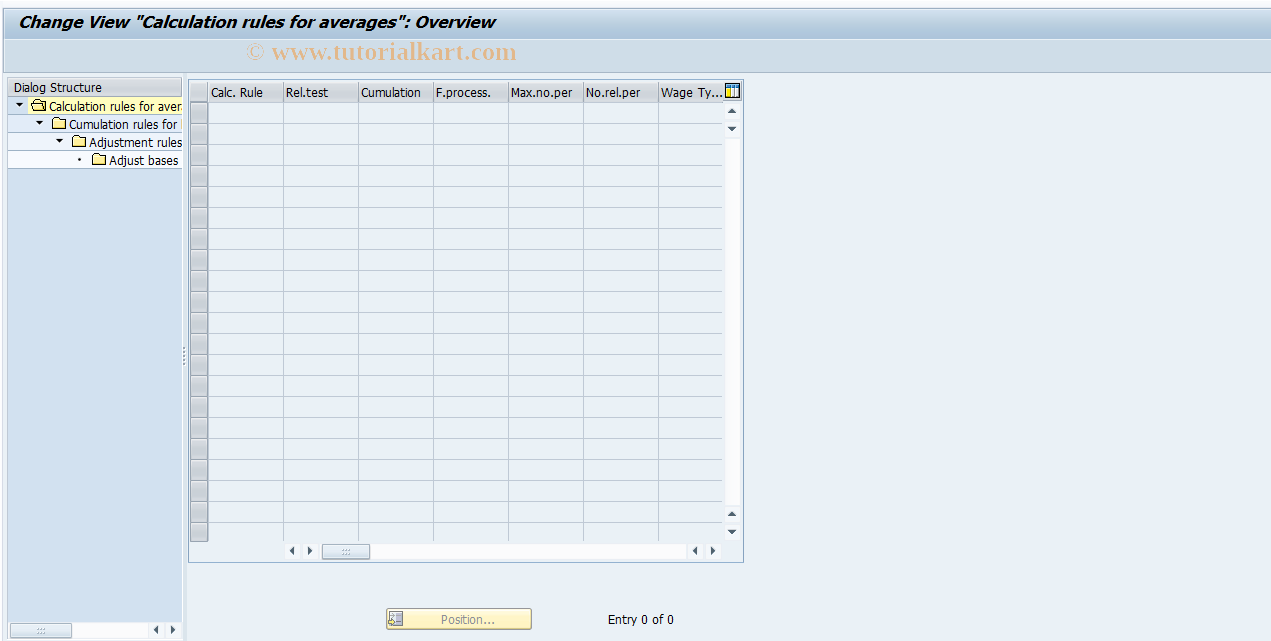Collapse the Cumulation rules tree arrow
Screen dimensions: 1271x641
coord(39,123)
